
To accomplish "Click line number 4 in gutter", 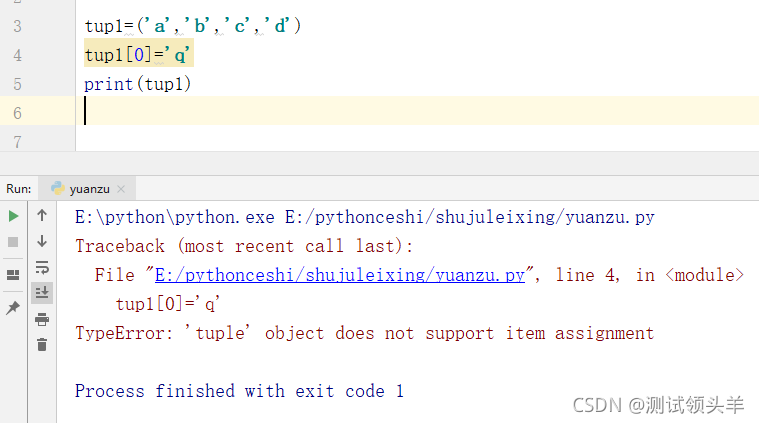I will tap(17, 55).
